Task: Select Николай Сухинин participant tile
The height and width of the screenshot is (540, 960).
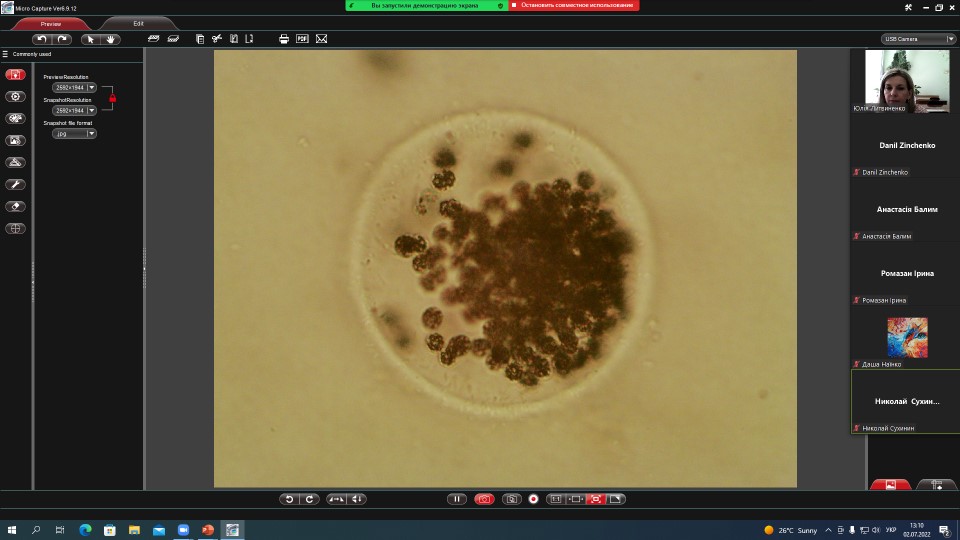Action: click(906, 402)
